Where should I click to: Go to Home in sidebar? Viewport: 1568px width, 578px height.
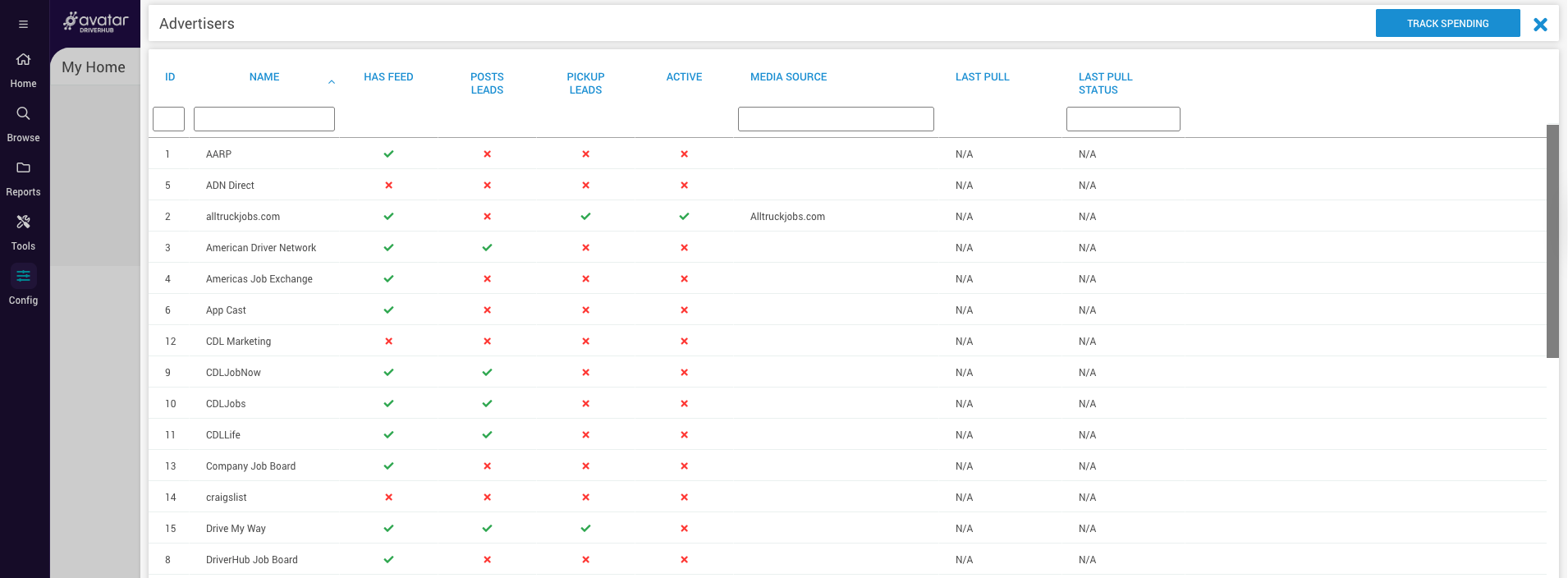pyautogui.click(x=23, y=60)
